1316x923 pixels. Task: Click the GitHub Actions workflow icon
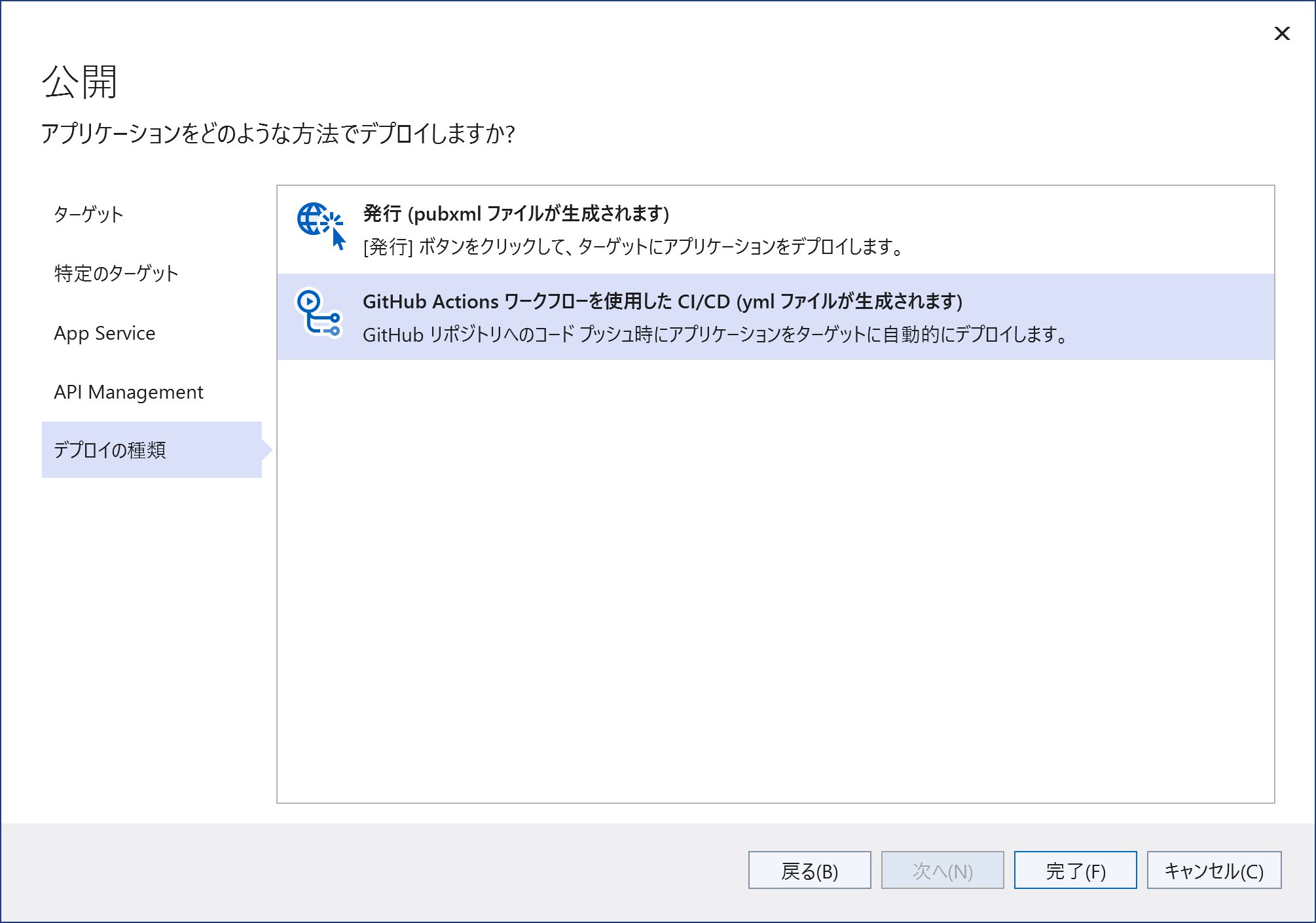coord(320,313)
